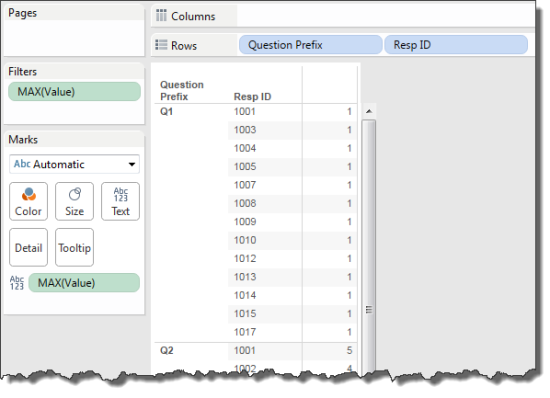Viewport: 550px width, 398px height.
Task: Select Resp ID 1004 row
Action: [x=245, y=148]
